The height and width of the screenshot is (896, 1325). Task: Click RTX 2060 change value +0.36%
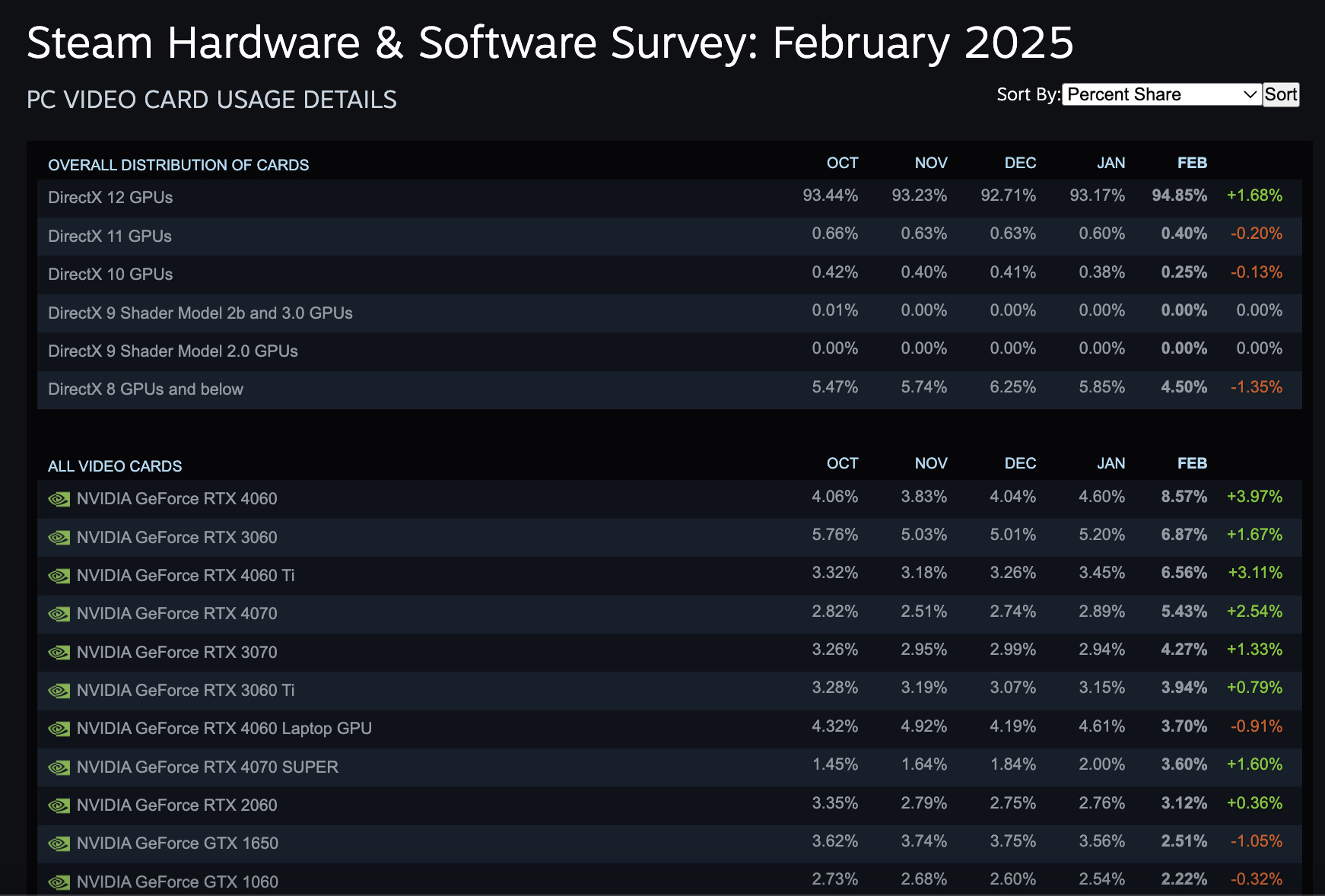1254,803
